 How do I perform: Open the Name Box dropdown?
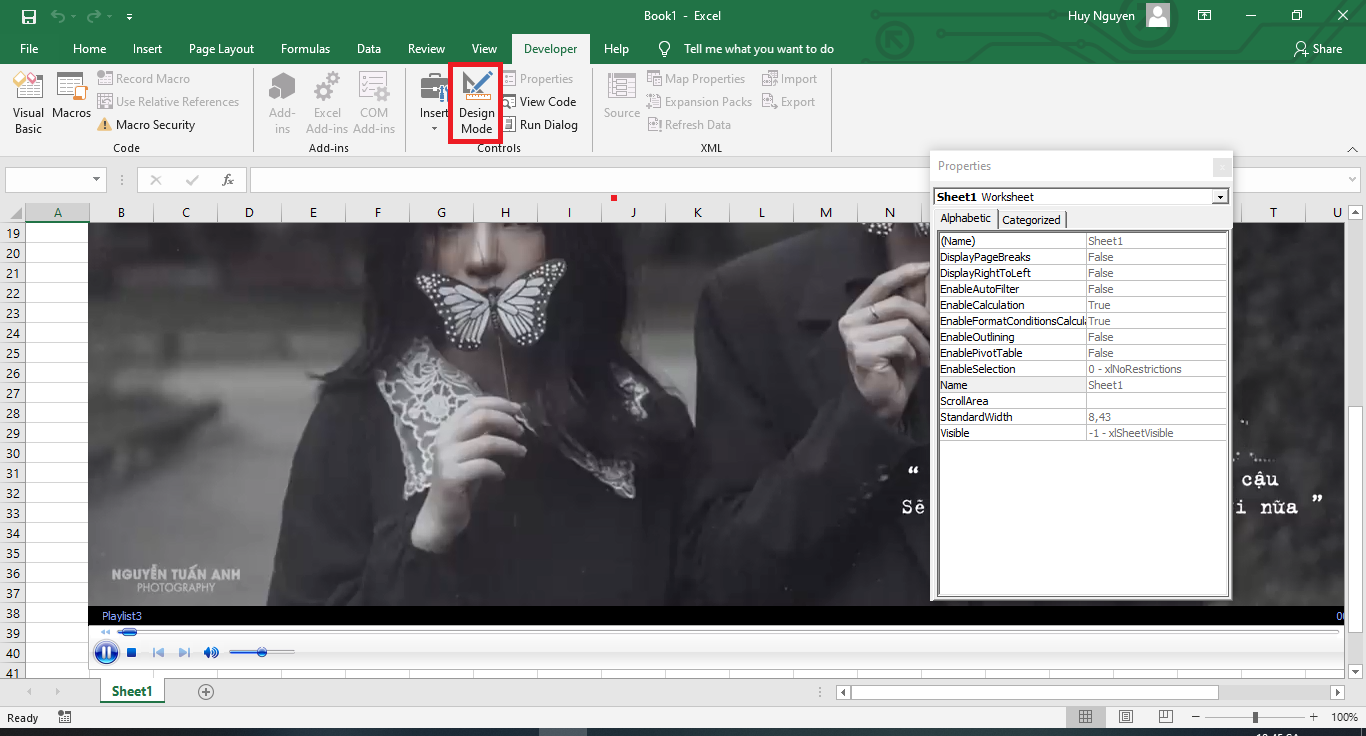tap(95, 179)
